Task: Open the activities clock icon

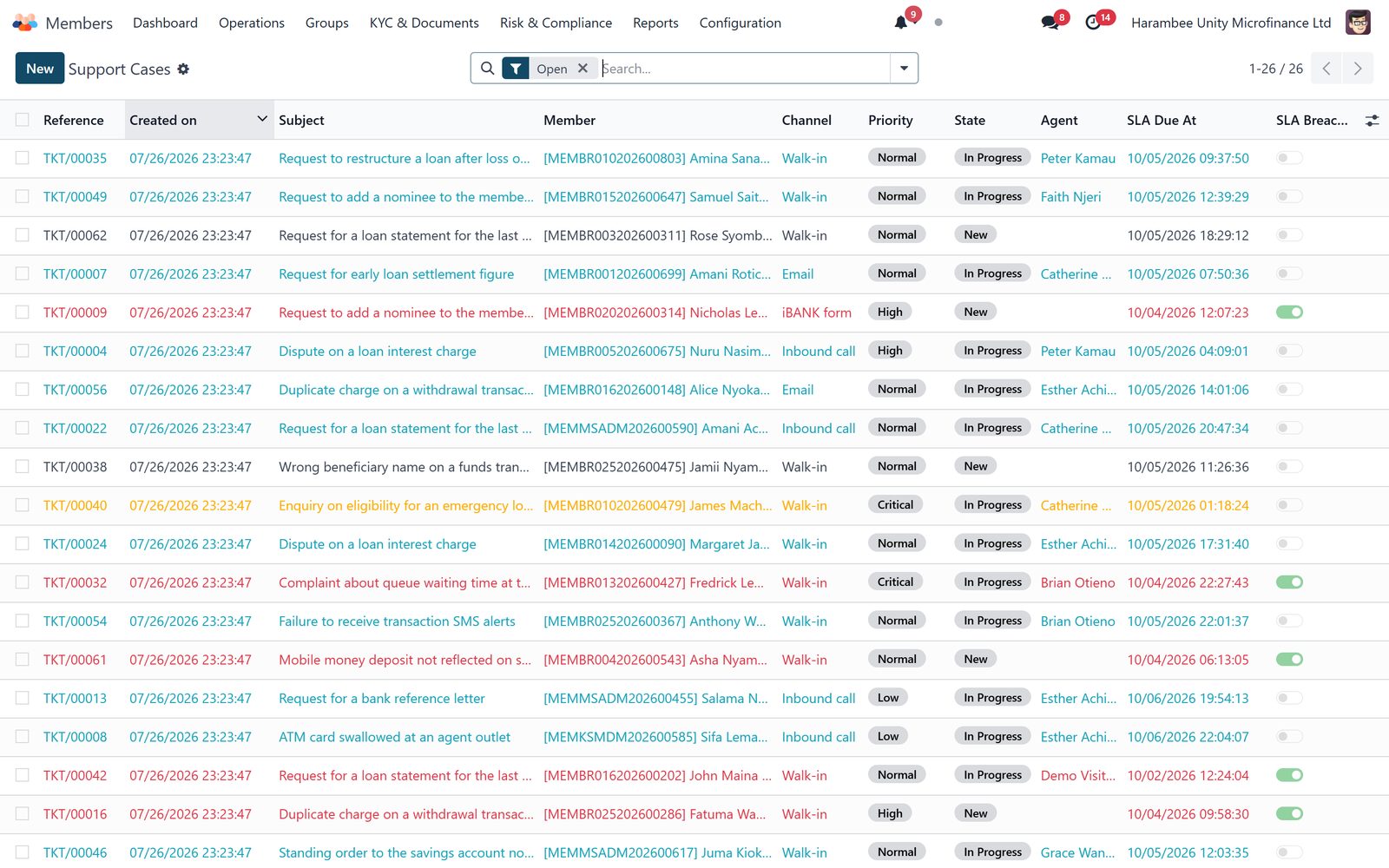Action: point(1093,23)
